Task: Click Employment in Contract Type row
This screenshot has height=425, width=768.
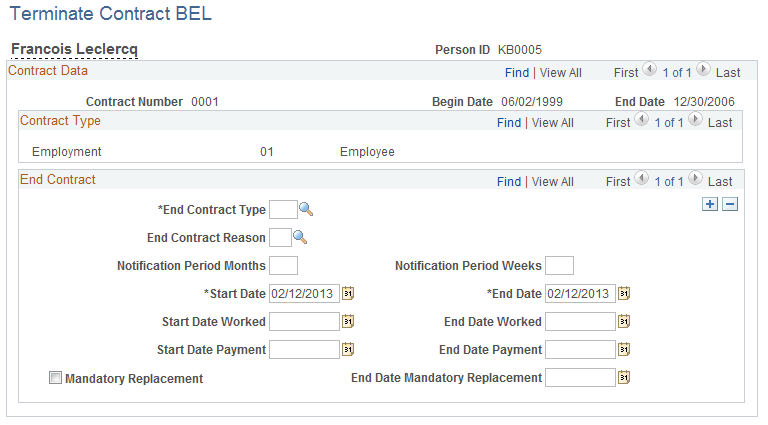Action: (x=67, y=152)
